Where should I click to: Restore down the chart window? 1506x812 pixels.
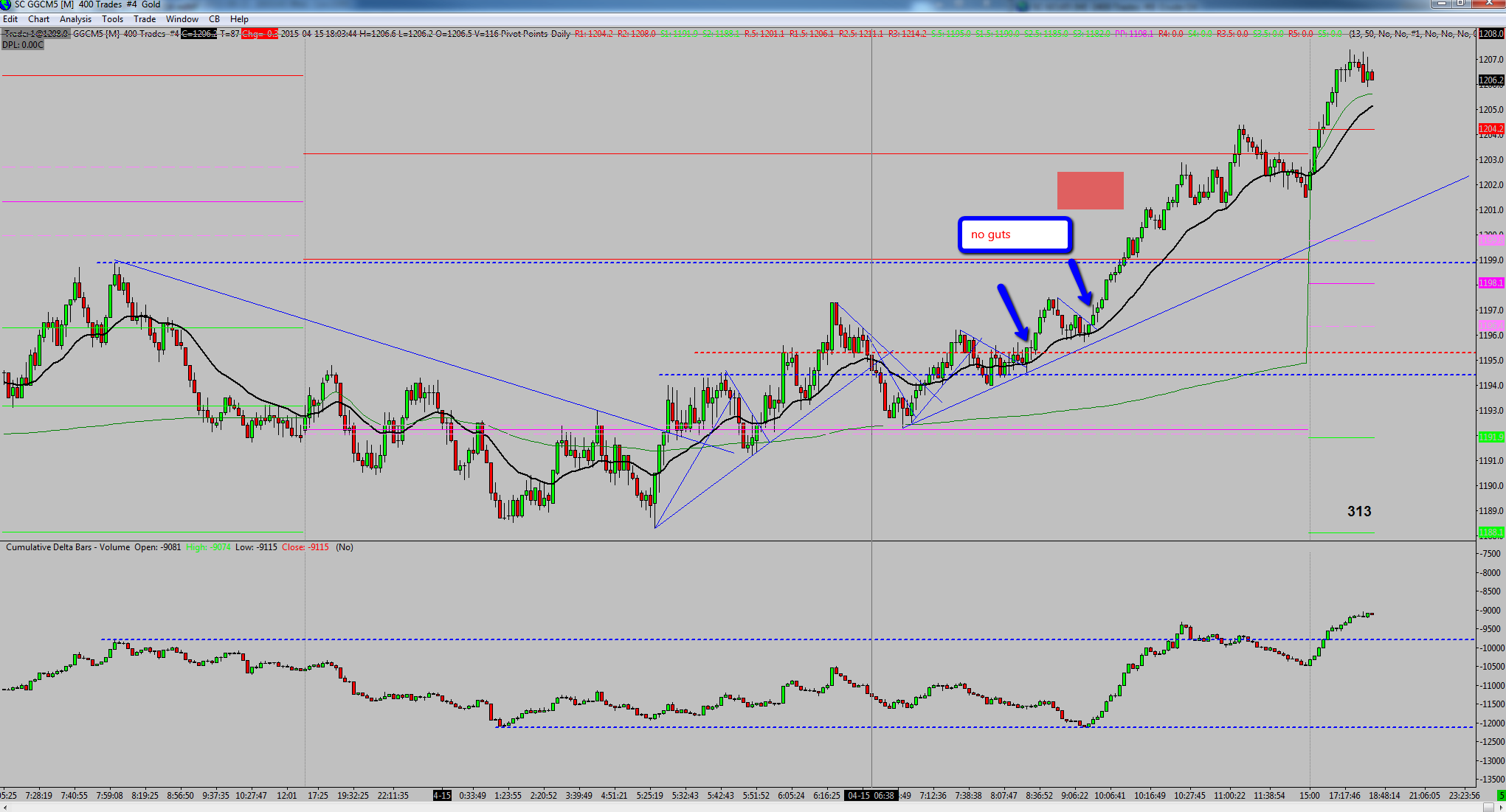[1460, 4]
